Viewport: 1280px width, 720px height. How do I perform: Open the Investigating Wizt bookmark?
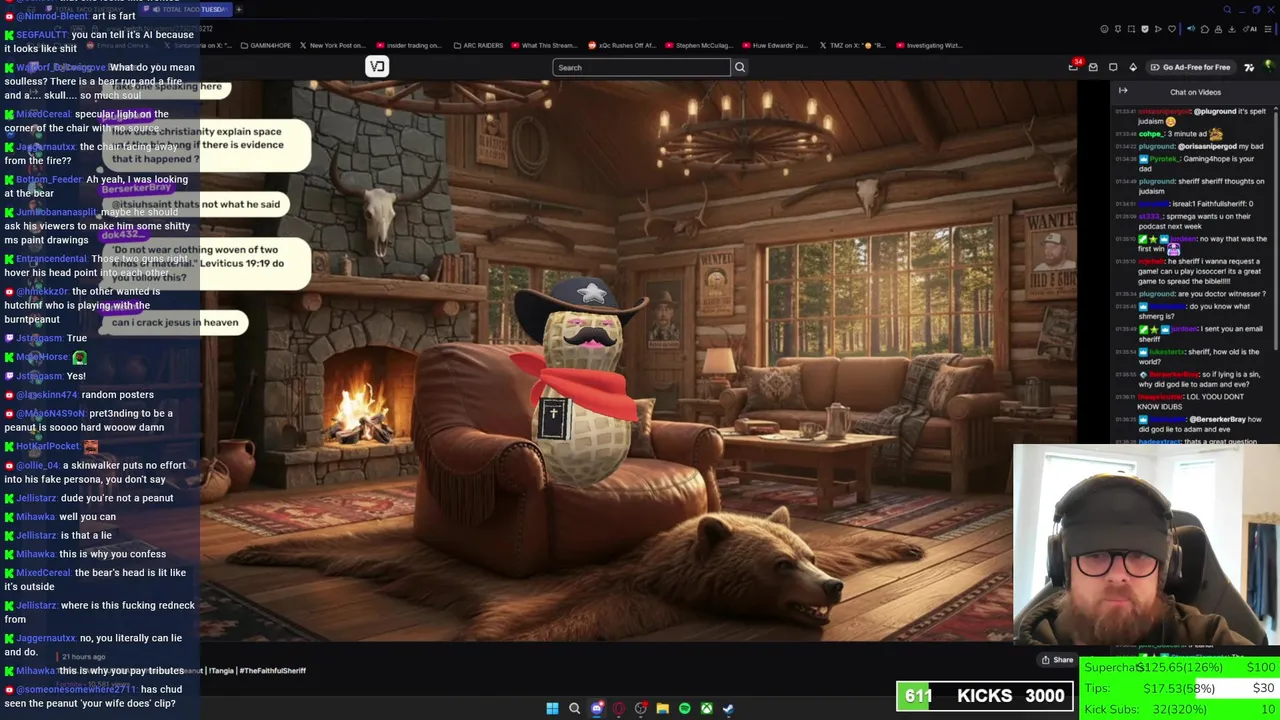[928, 45]
